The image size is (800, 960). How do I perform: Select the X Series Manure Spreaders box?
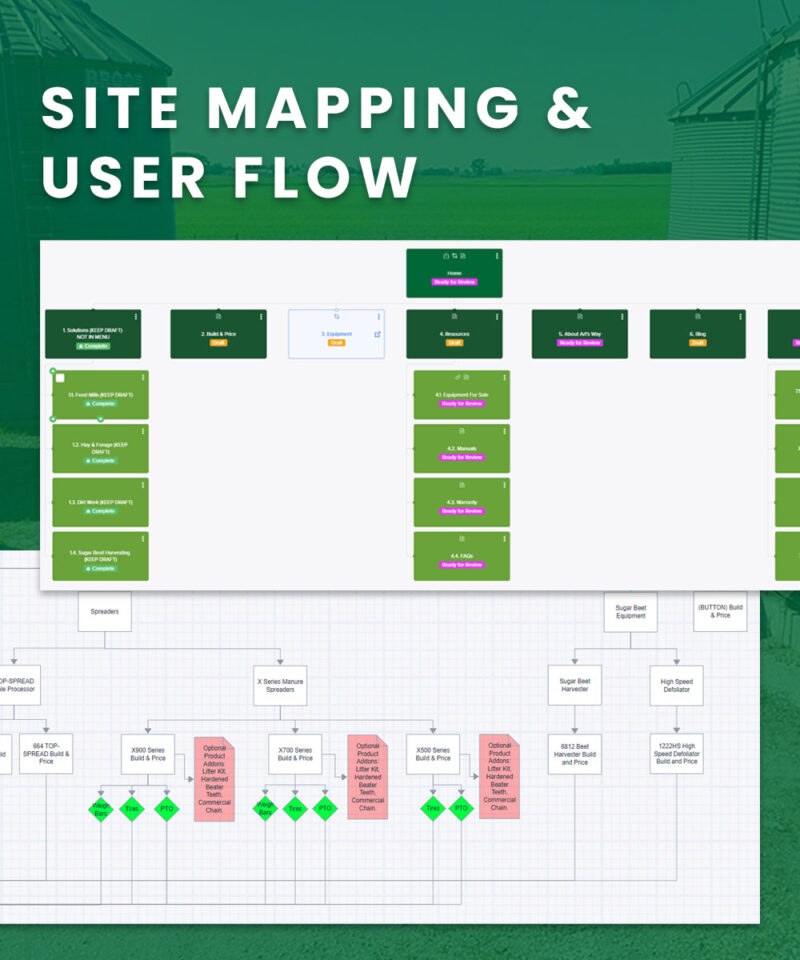point(280,687)
